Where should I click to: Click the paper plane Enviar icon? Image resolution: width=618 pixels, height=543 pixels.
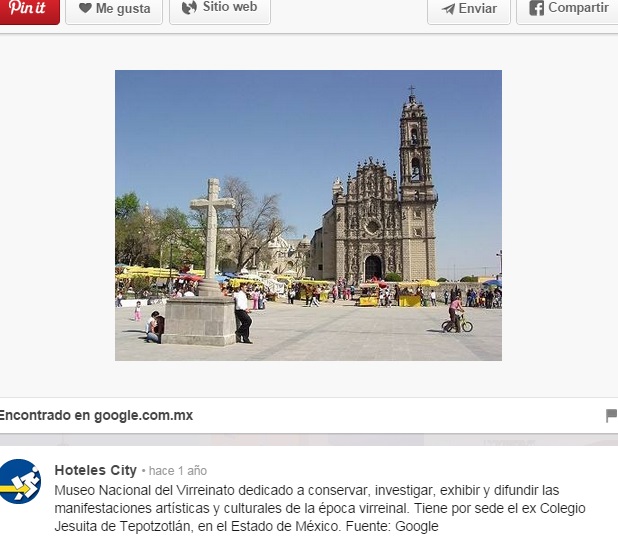pos(448,9)
